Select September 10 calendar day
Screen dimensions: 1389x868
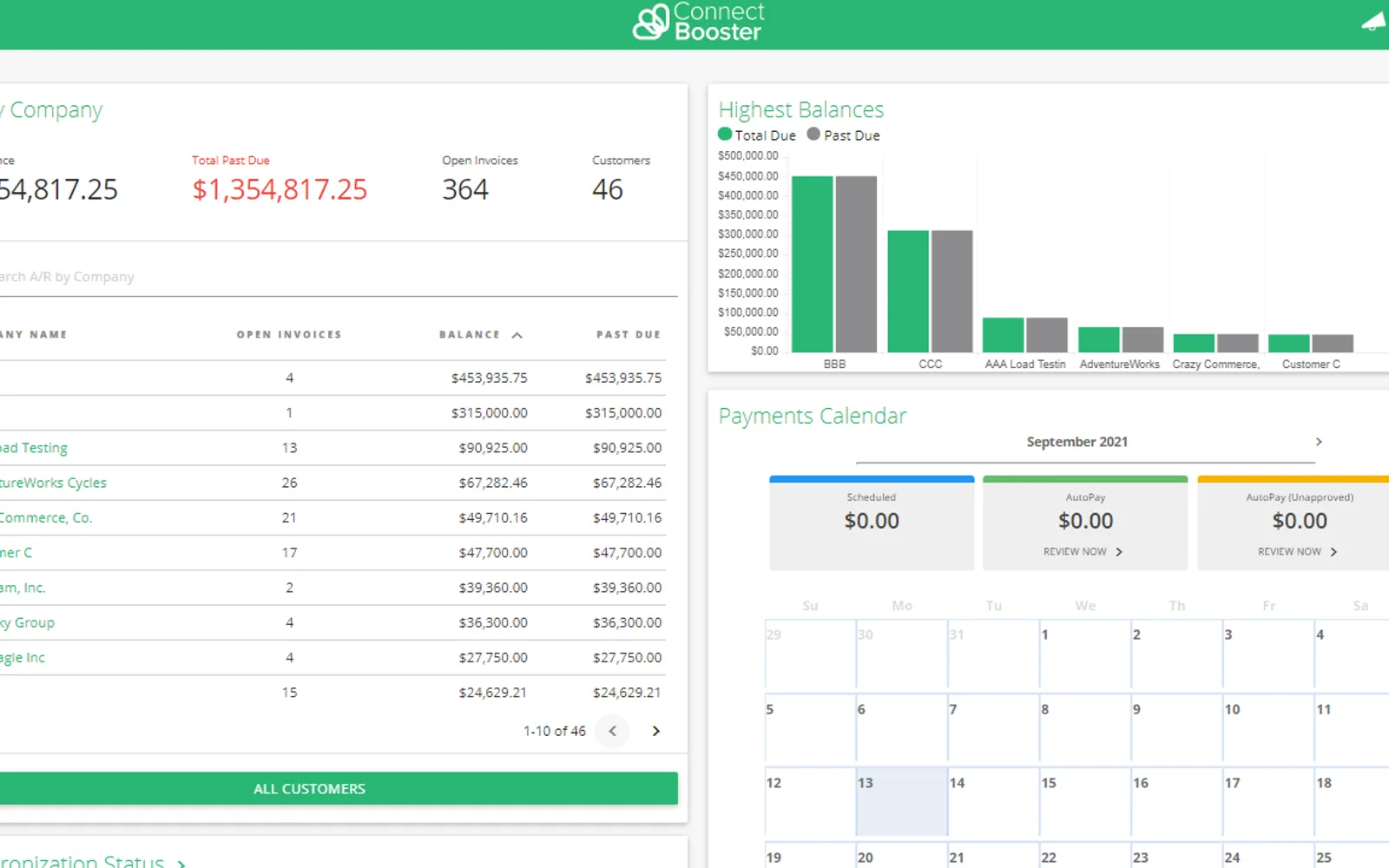(x=1268, y=727)
